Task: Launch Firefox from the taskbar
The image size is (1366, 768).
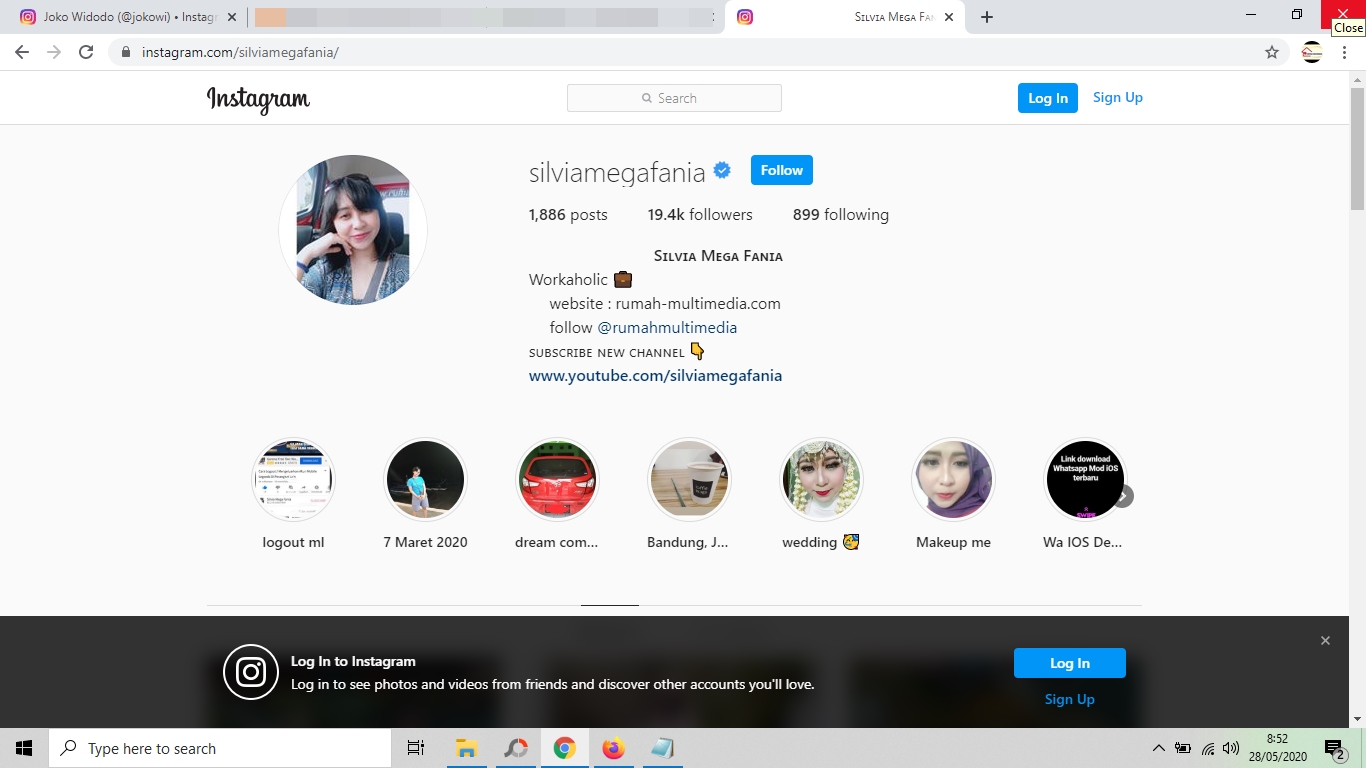Action: (614, 748)
